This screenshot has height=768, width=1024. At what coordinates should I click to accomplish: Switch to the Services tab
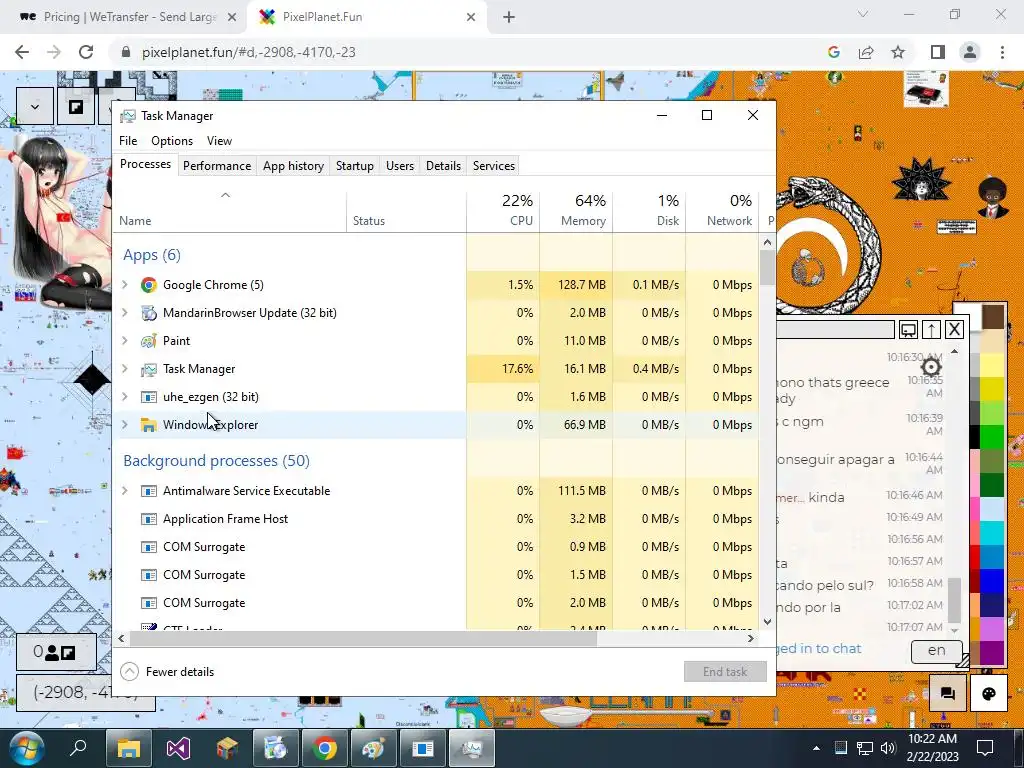[494, 166]
